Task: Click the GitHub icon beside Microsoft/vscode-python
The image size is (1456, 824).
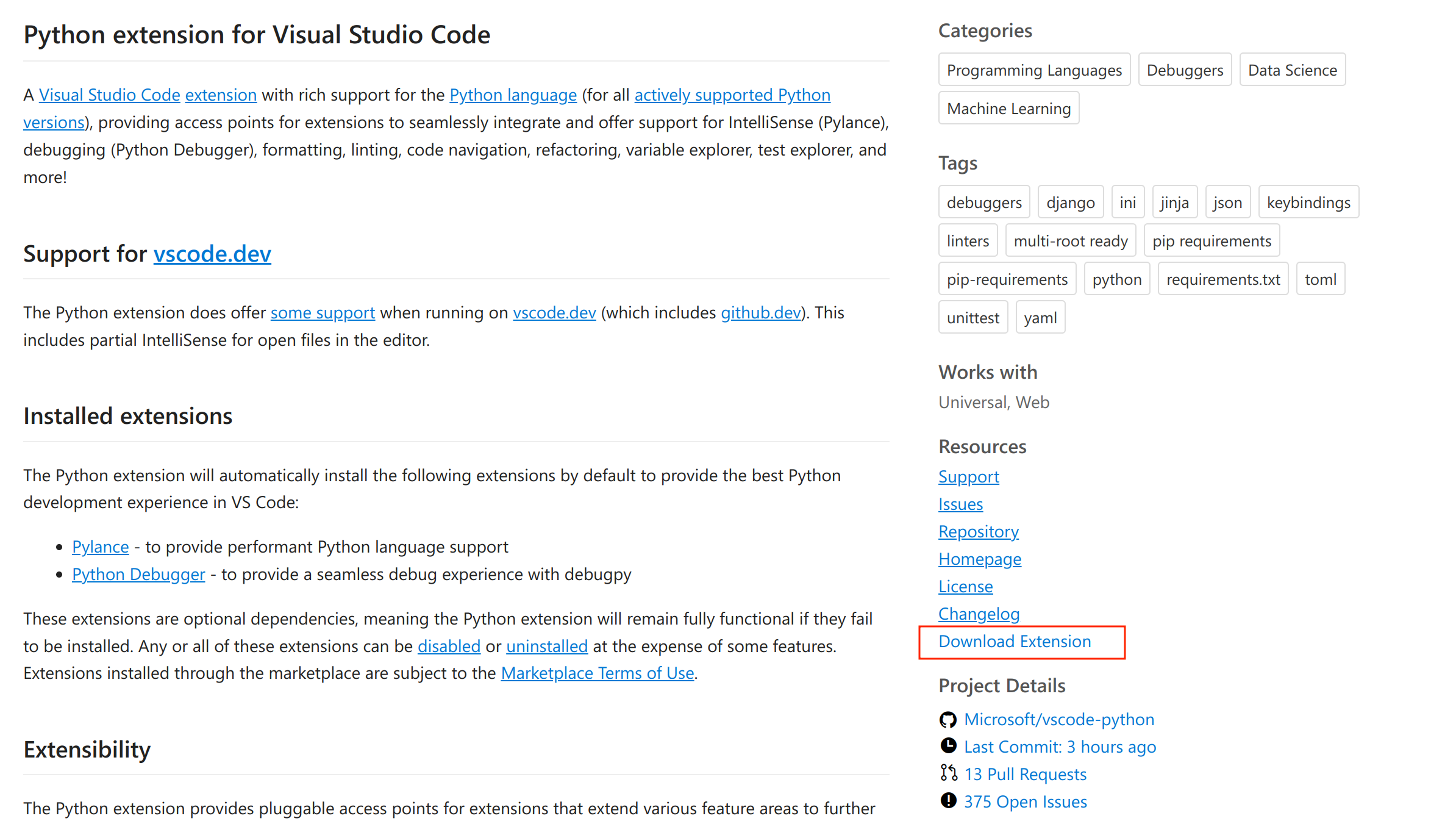Action: point(947,720)
